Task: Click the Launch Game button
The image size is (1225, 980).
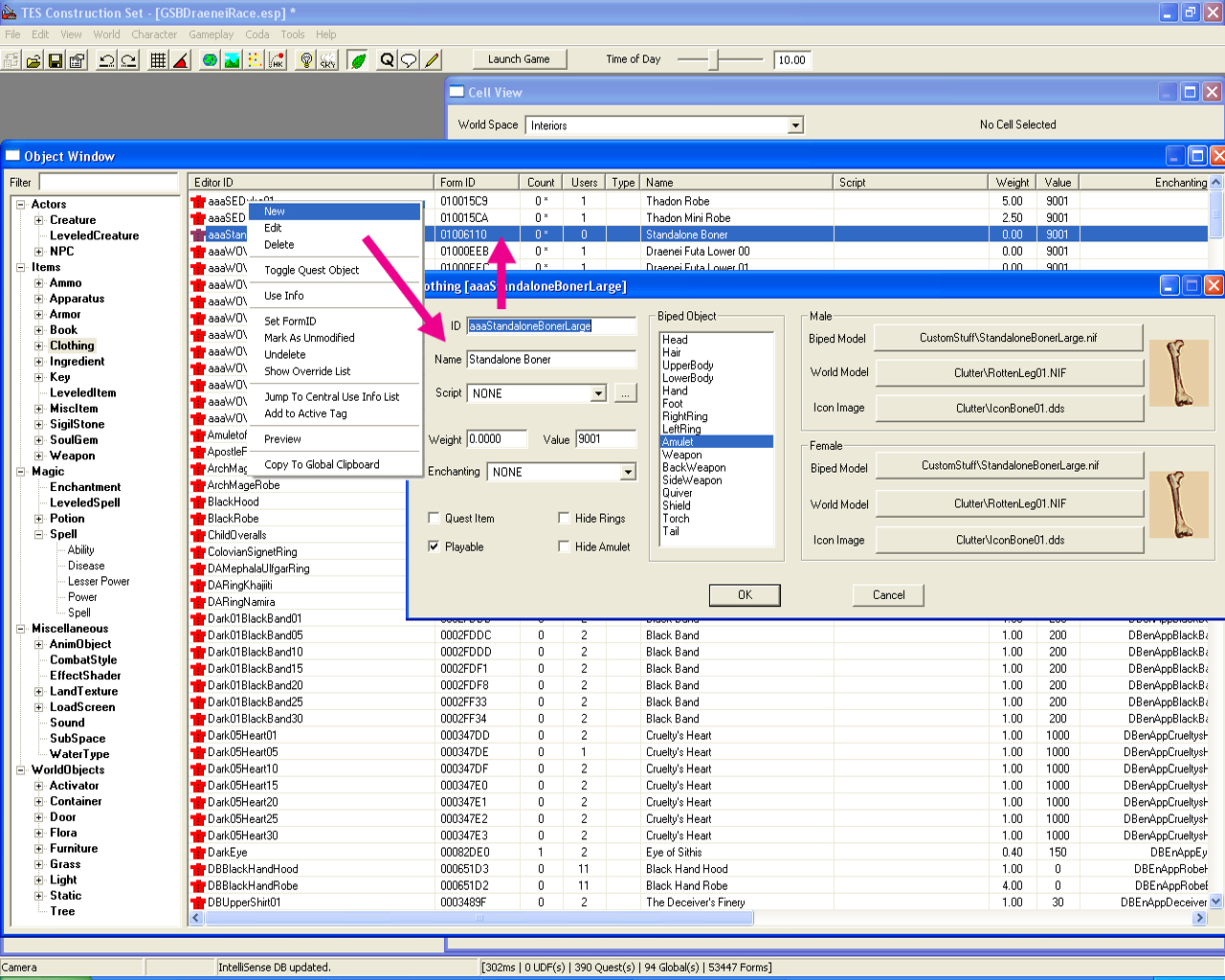Action: [519, 59]
